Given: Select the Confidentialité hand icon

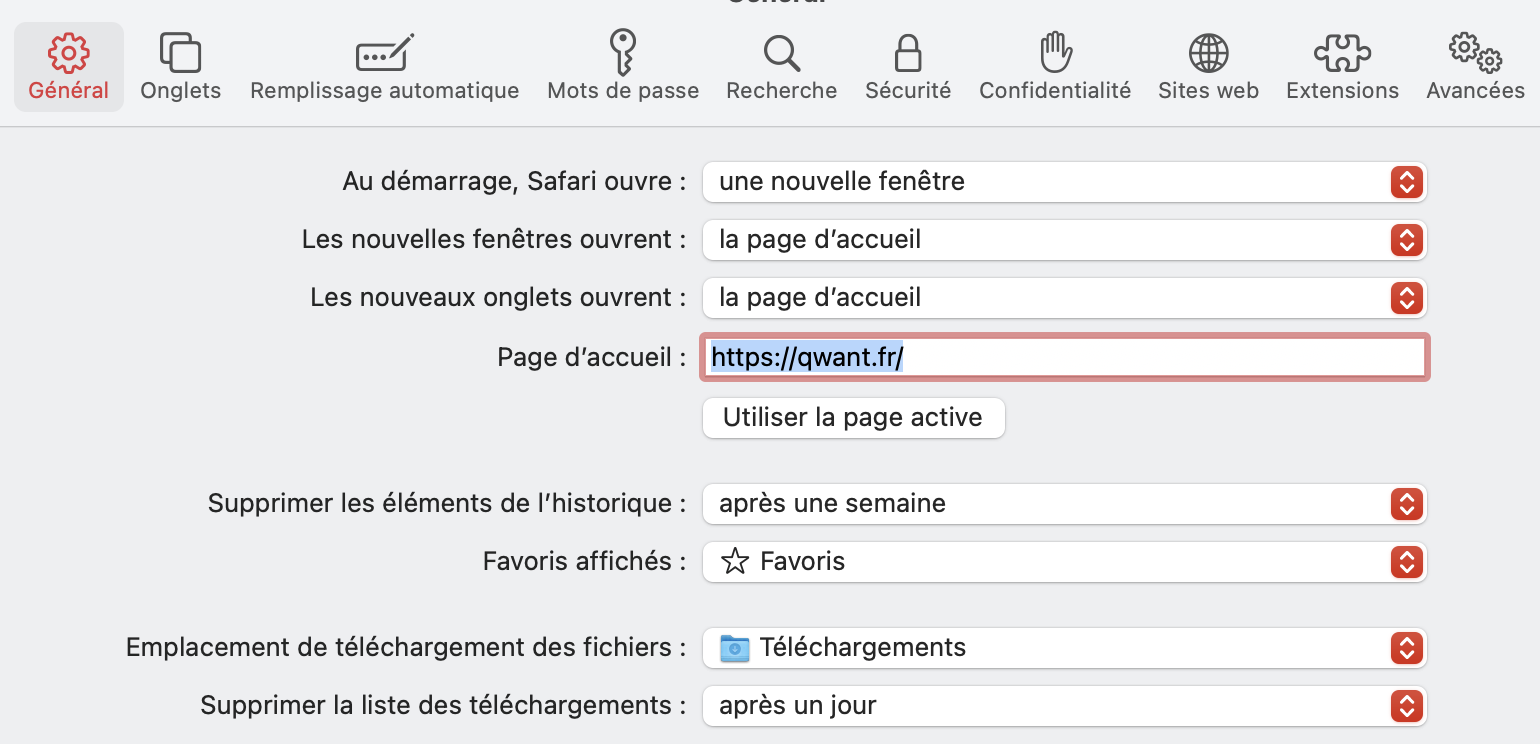Looking at the screenshot, I should [x=1055, y=53].
